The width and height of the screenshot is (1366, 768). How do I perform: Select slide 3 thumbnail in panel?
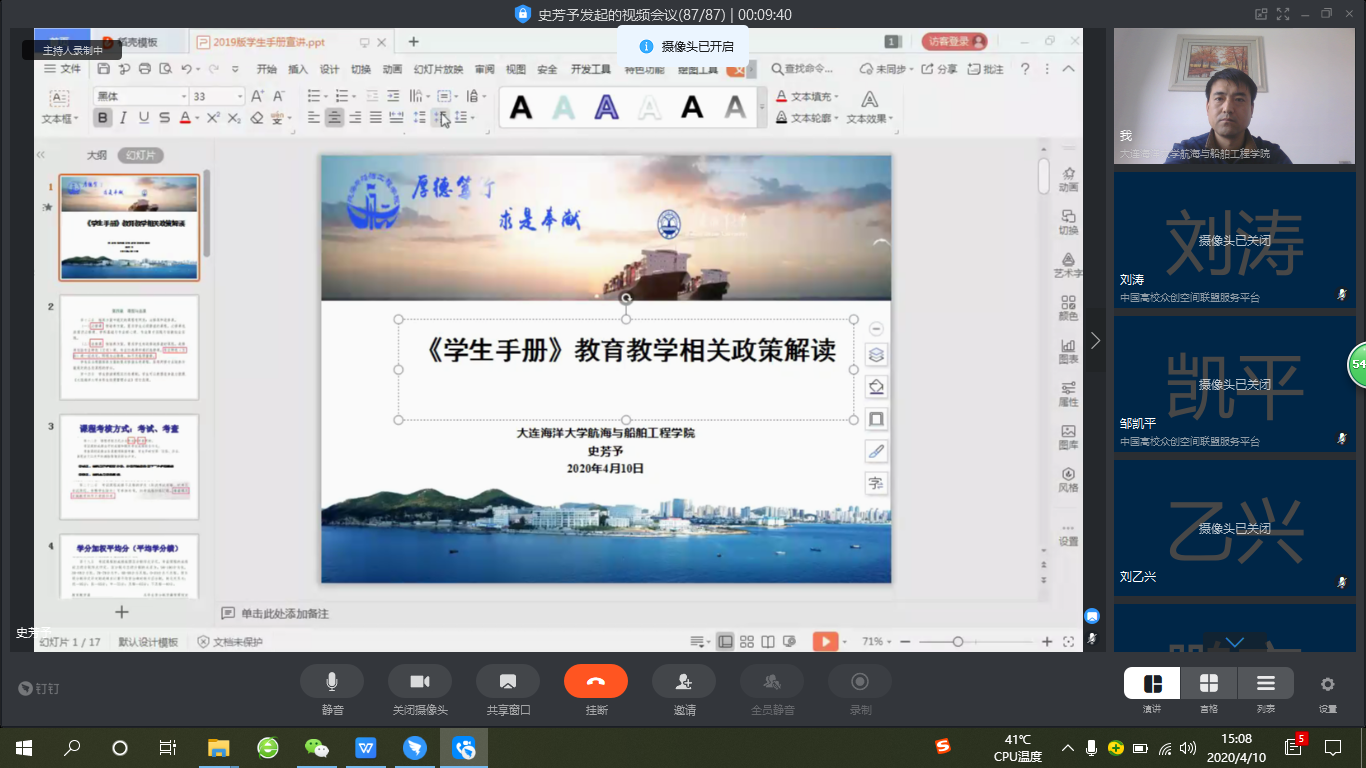[x=129, y=467]
